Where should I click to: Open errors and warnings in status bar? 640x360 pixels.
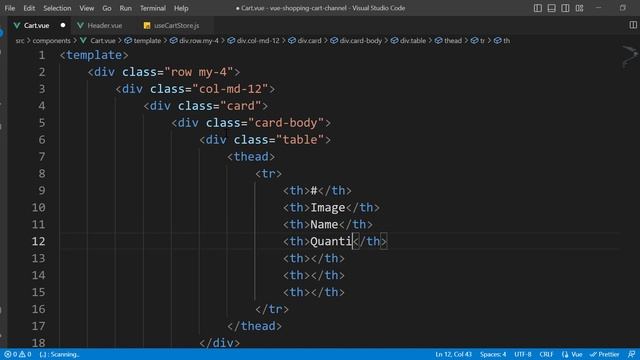point(18,354)
